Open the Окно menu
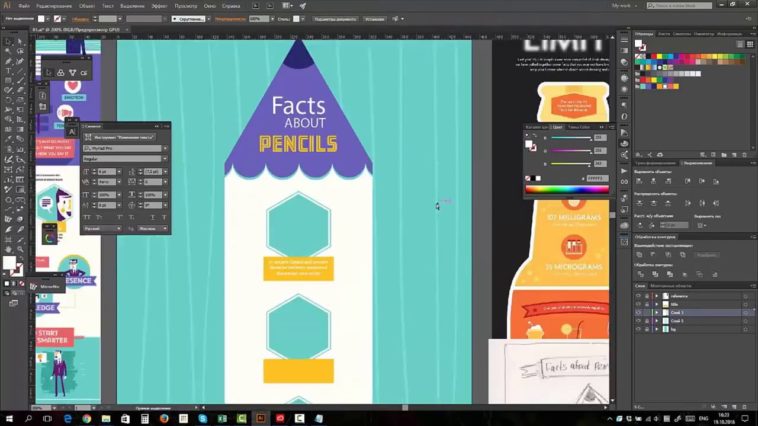Screen dimensions: 758x426 tap(210, 5)
